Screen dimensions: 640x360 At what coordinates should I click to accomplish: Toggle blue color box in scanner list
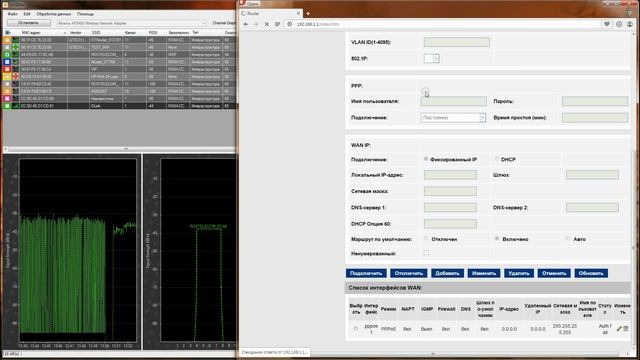[x=7, y=62]
